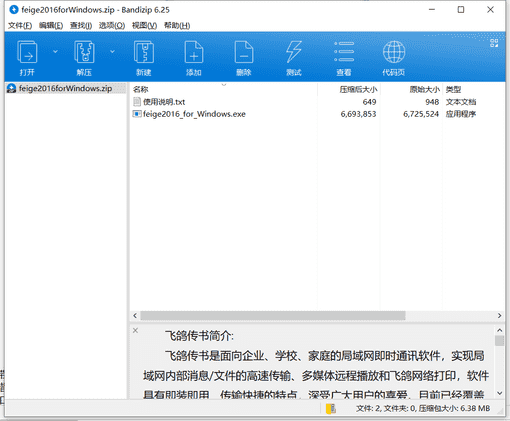This screenshot has height=421, width=510.
Task: Click the horizontal scrollbar right arrow
Action: pos(499,316)
